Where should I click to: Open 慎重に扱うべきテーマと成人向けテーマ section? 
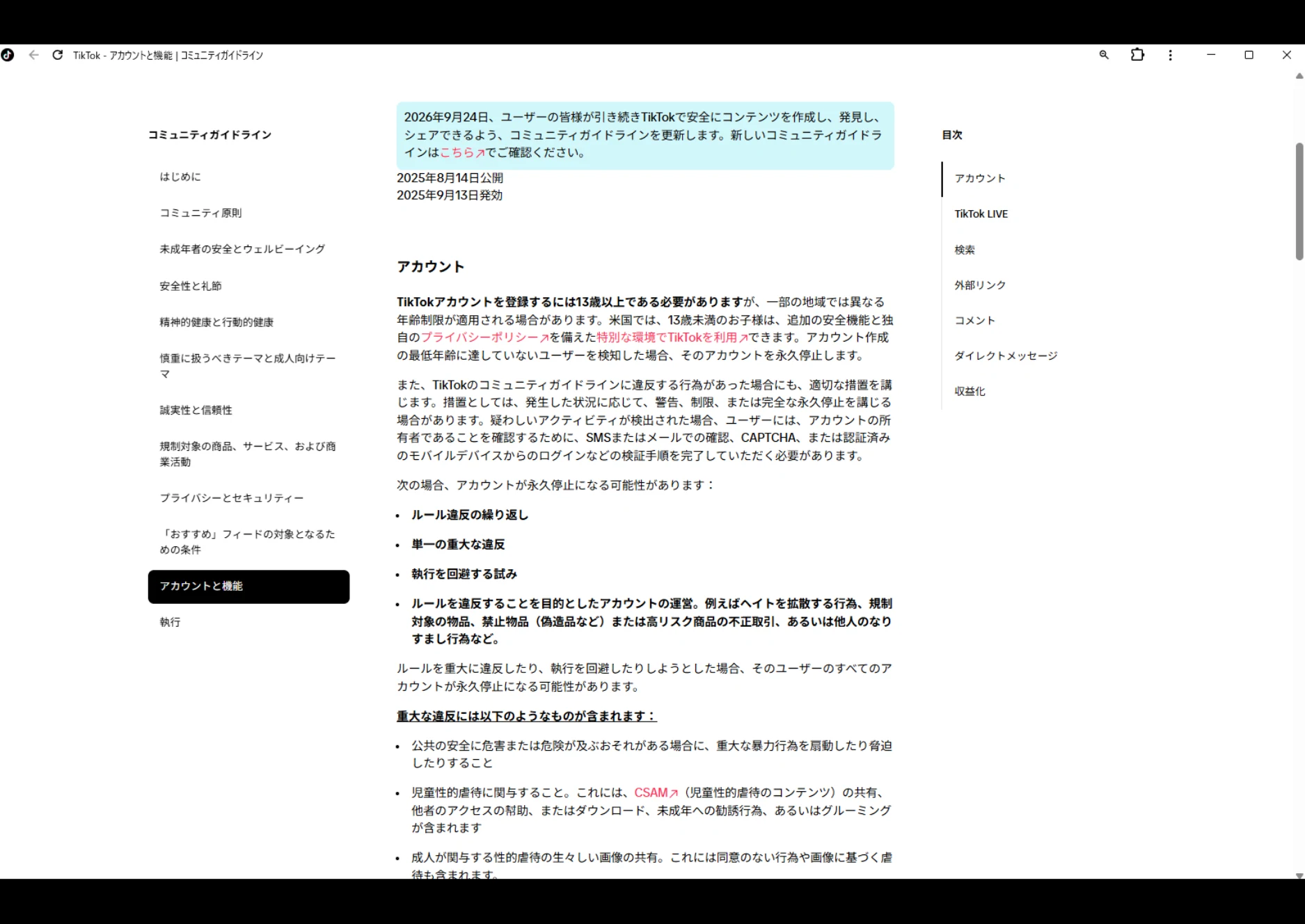tap(248, 366)
